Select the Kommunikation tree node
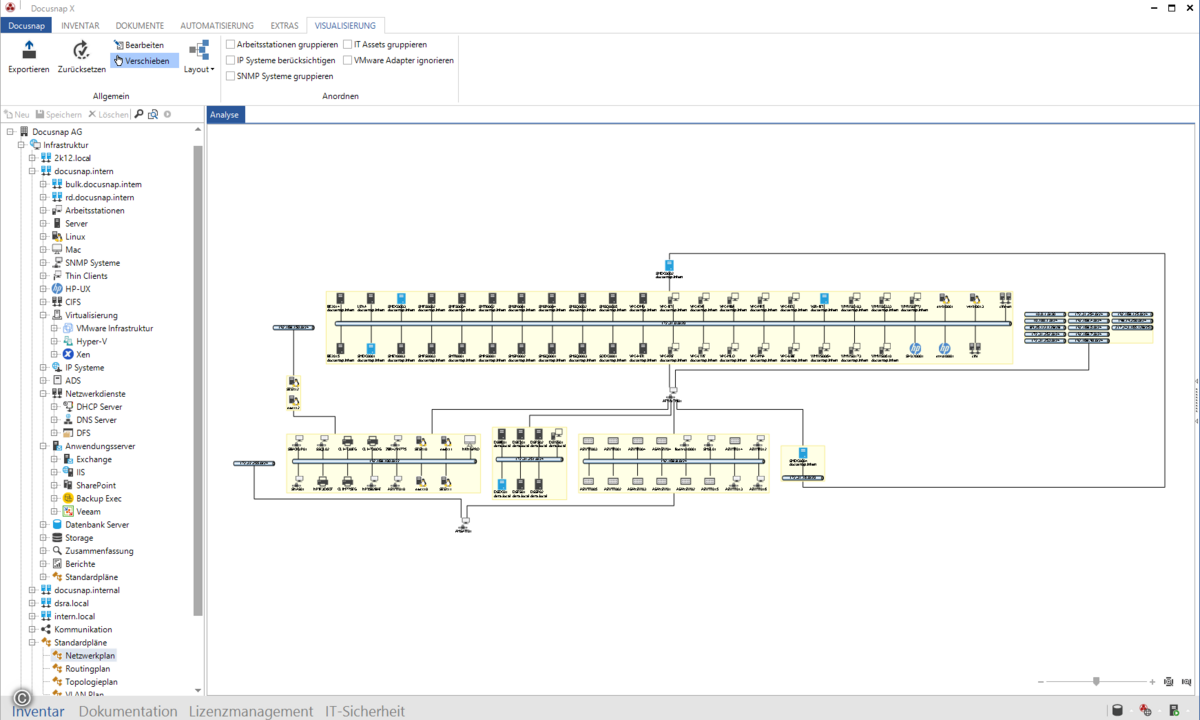Image resolution: width=1200 pixels, height=720 pixels. [x=77, y=629]
